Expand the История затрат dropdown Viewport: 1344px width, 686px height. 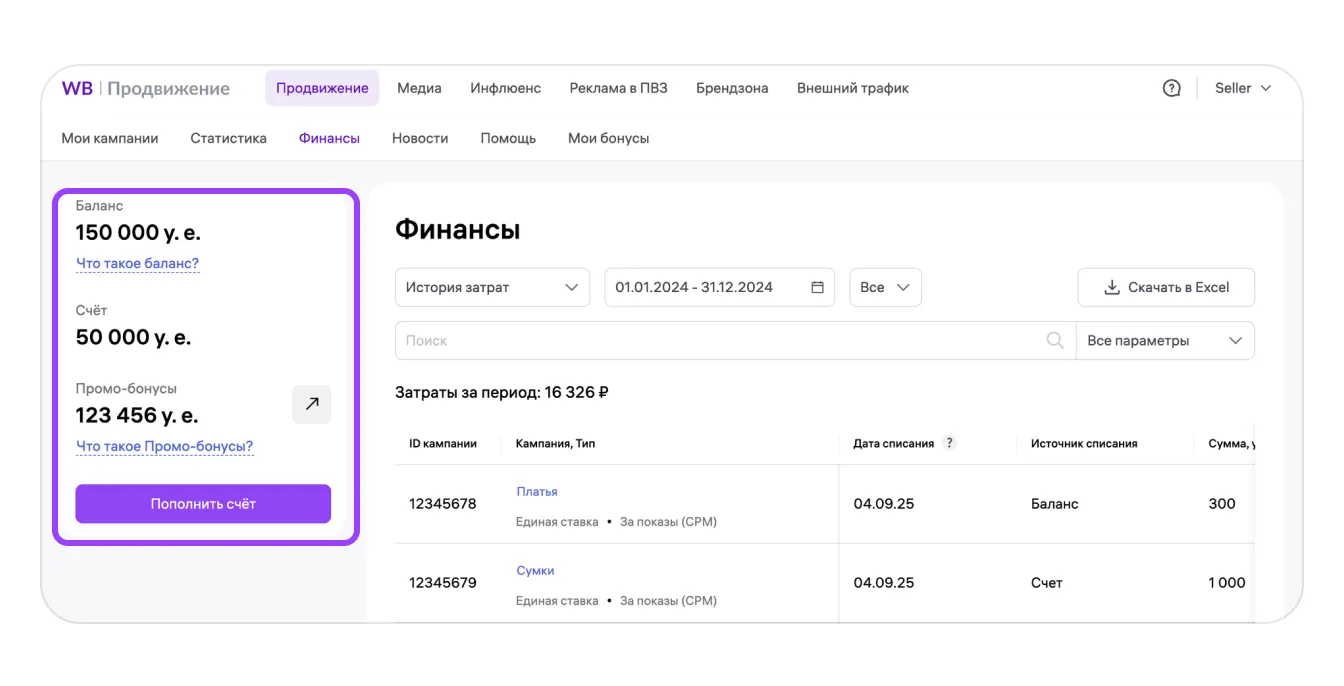(x=492, y=287)
